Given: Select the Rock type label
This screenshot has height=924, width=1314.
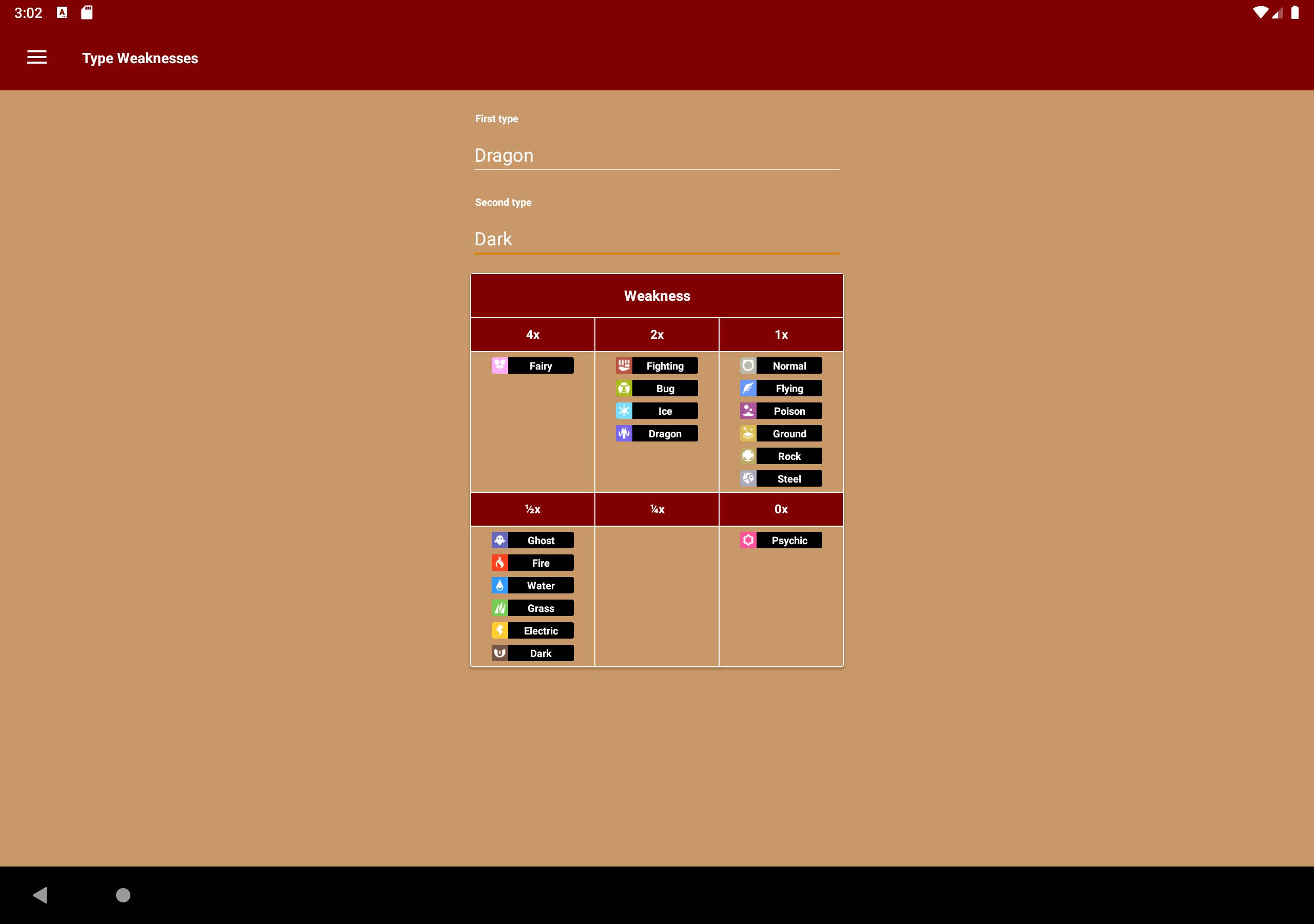Looking at the screenshot, I should tap(789, 456).
